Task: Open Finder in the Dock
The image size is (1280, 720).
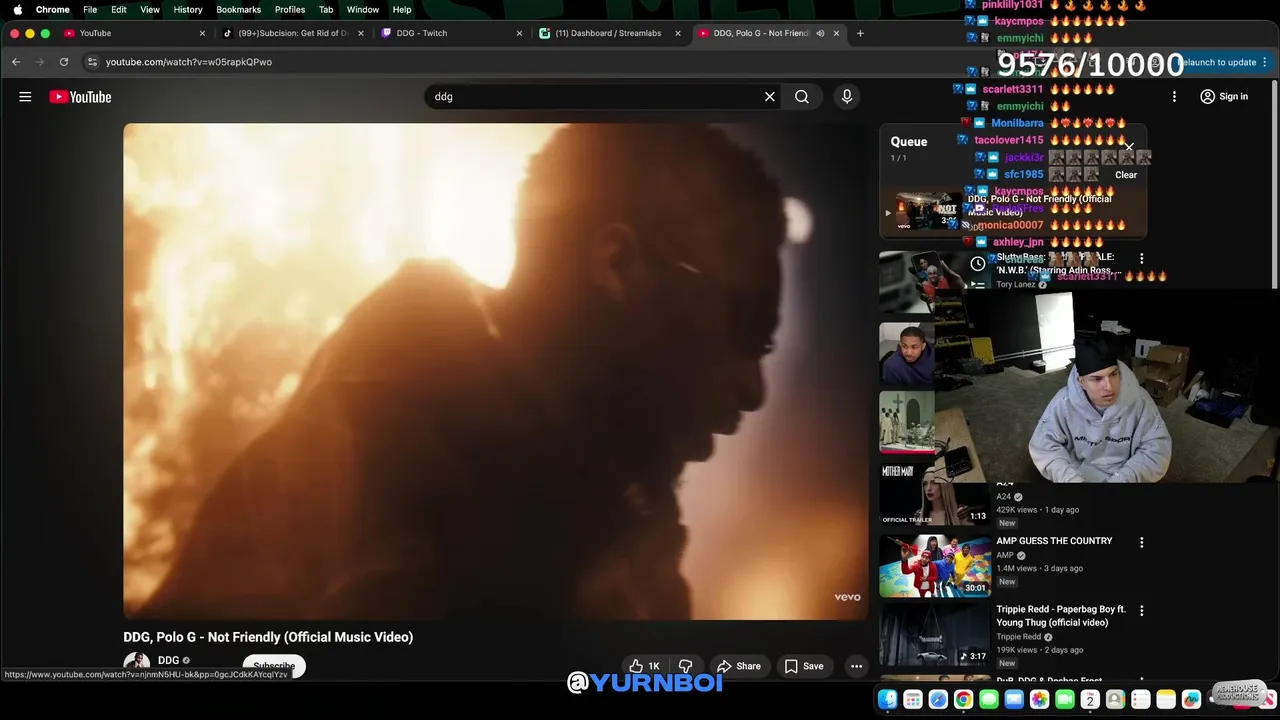Action: [887, 700]
